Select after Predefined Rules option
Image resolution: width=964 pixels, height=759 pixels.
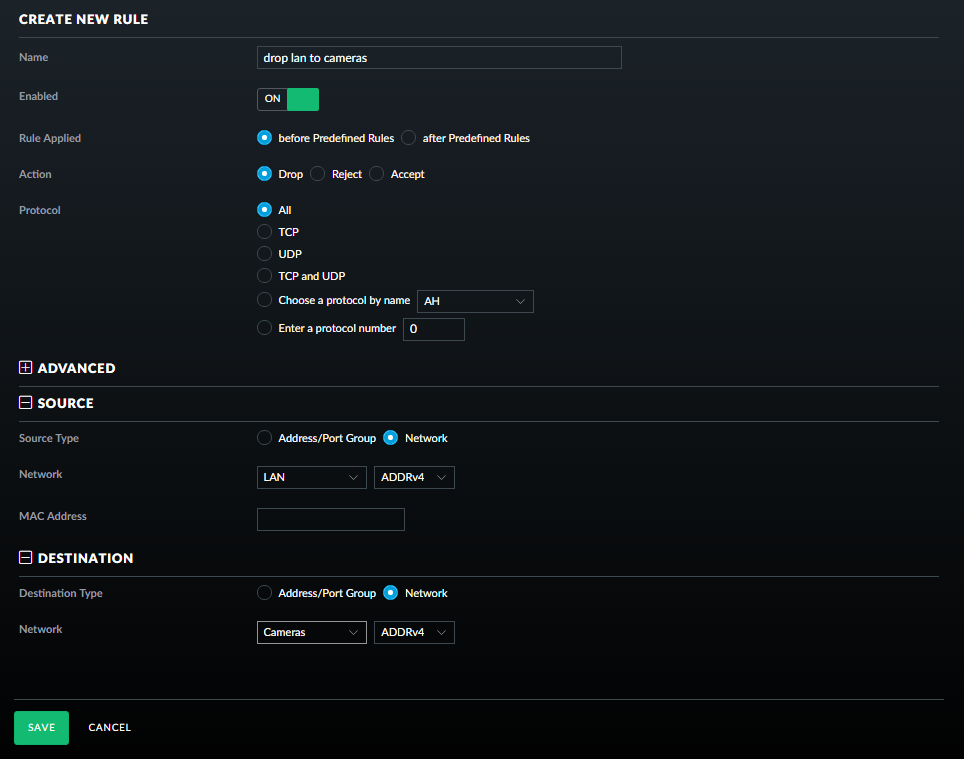(409, 138)
